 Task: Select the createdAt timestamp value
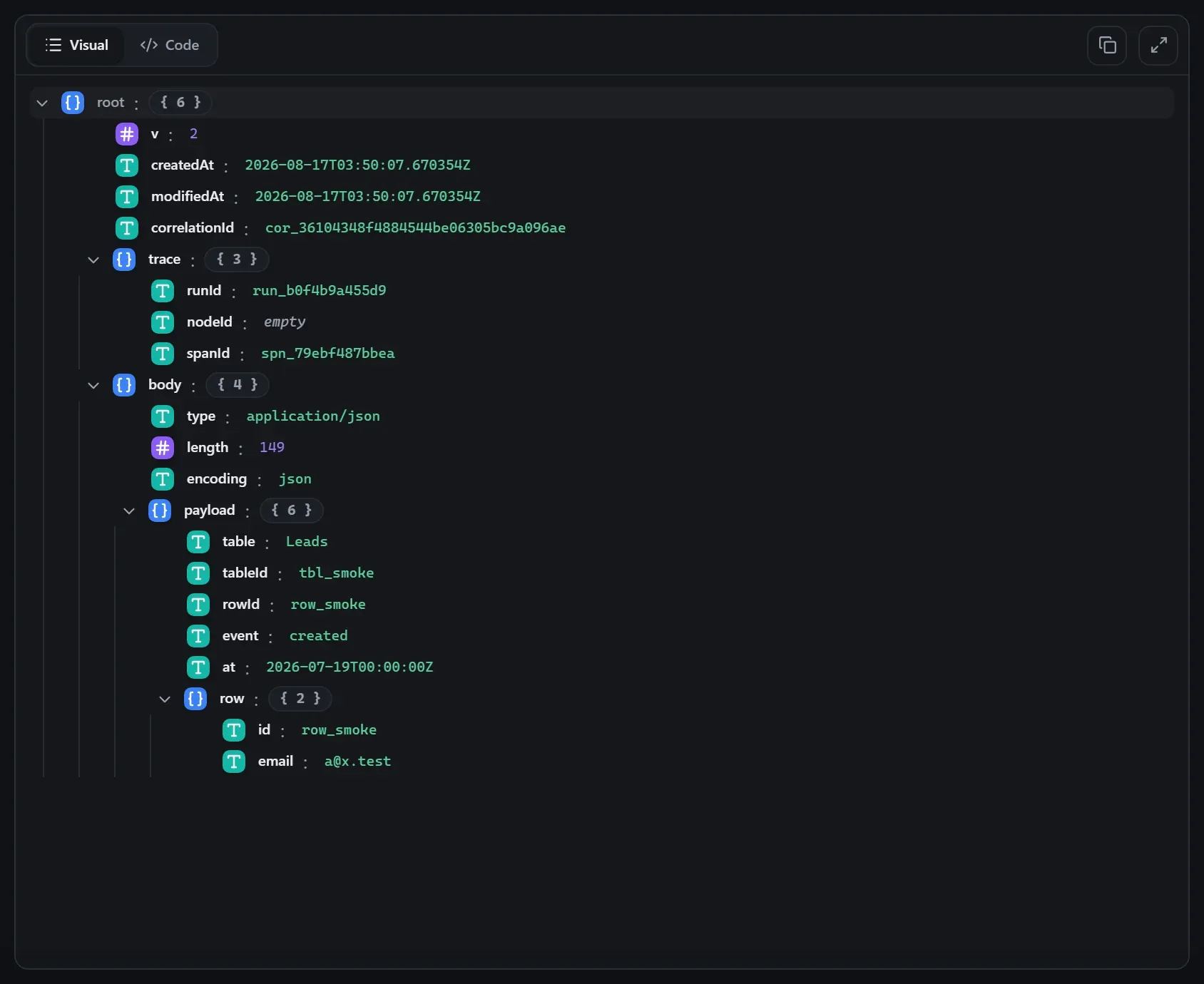click(357, 165)
